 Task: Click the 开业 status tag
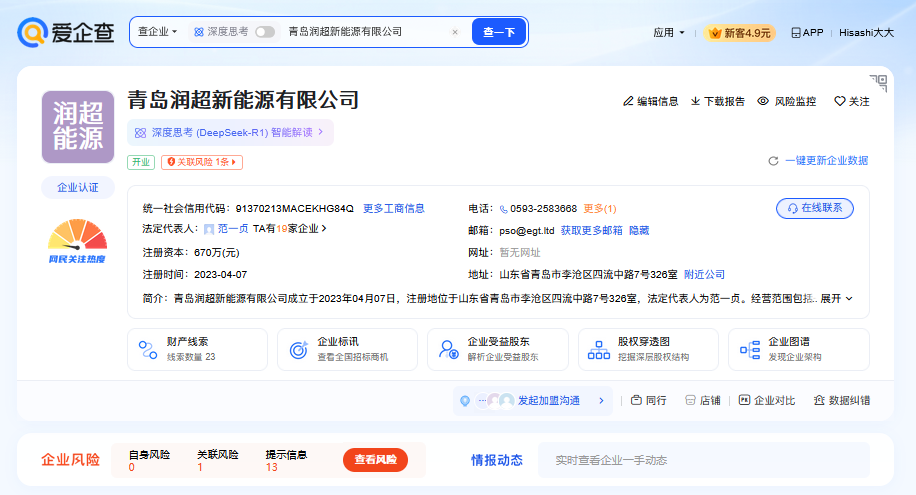(141, 162)
